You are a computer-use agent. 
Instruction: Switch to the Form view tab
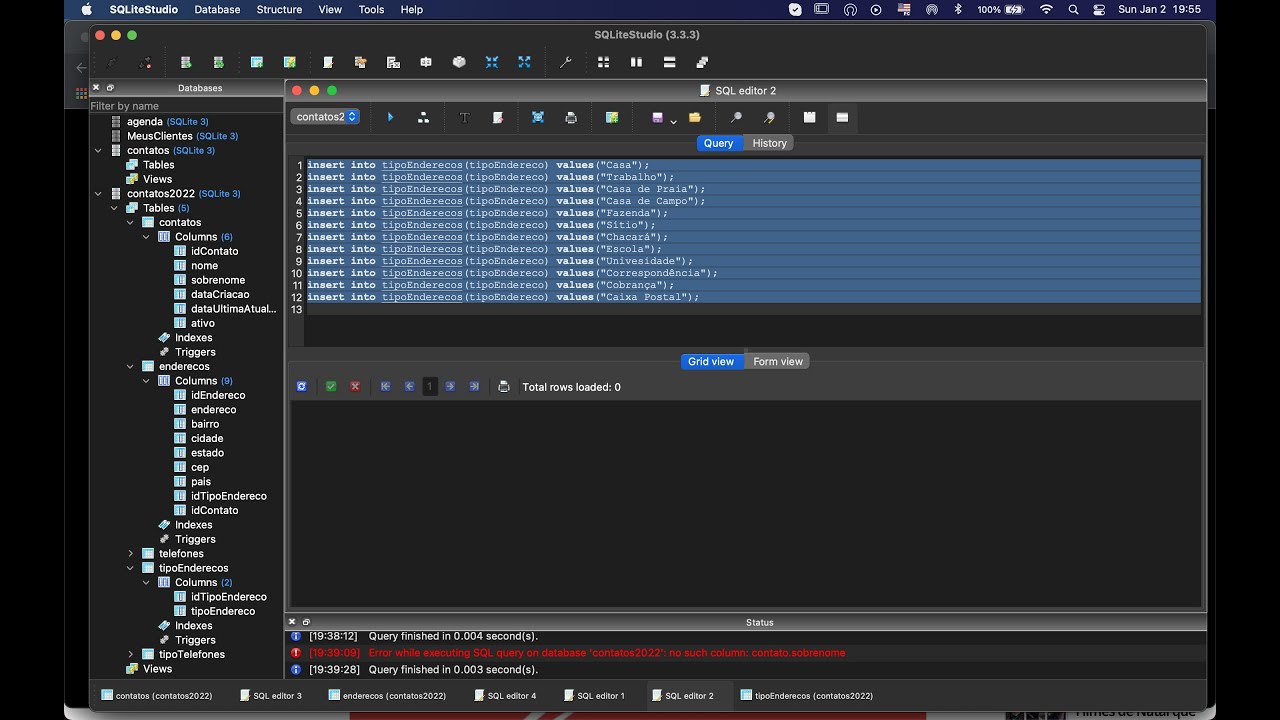778,362
